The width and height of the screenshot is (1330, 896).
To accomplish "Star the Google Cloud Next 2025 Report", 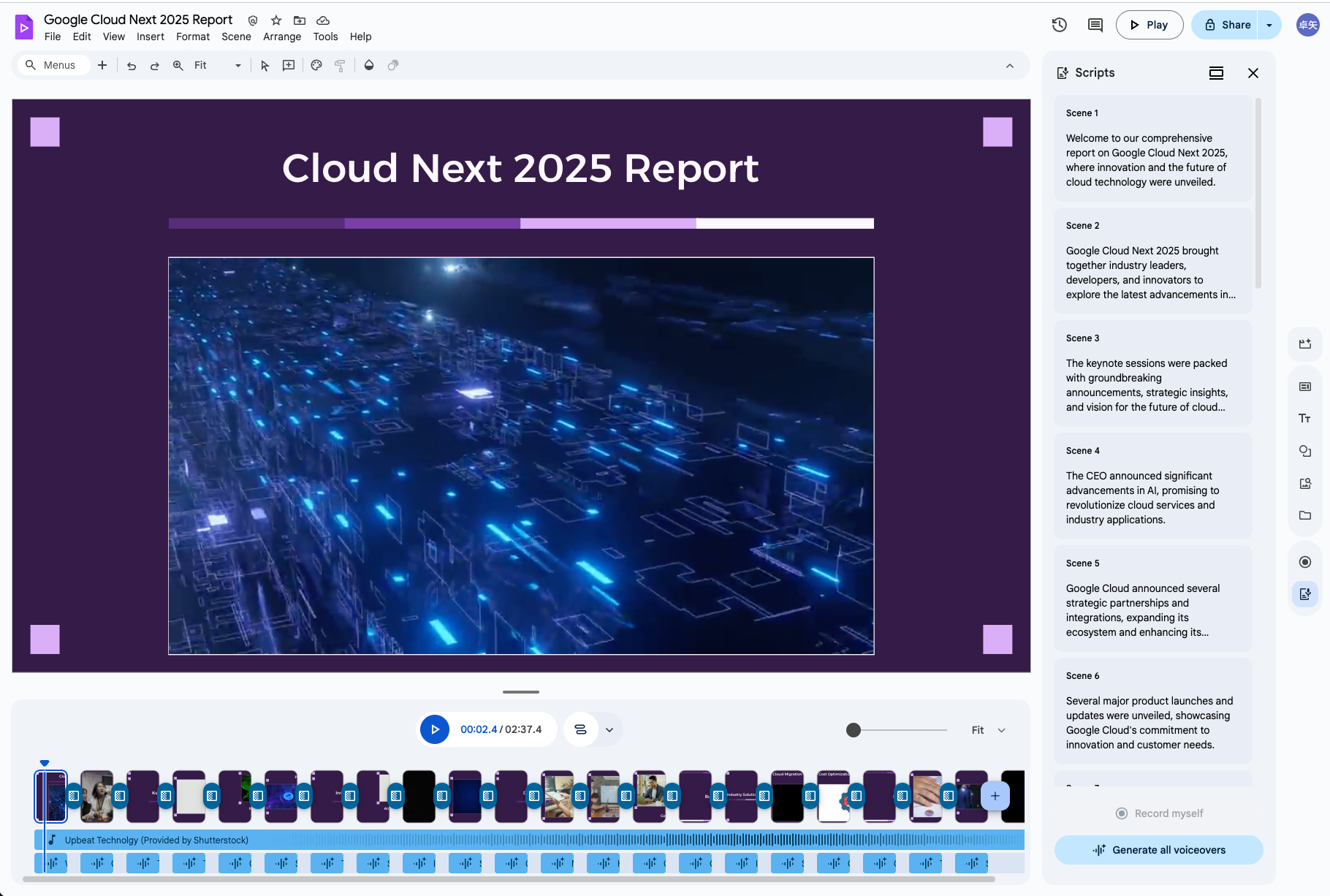I will coord(276,20).
